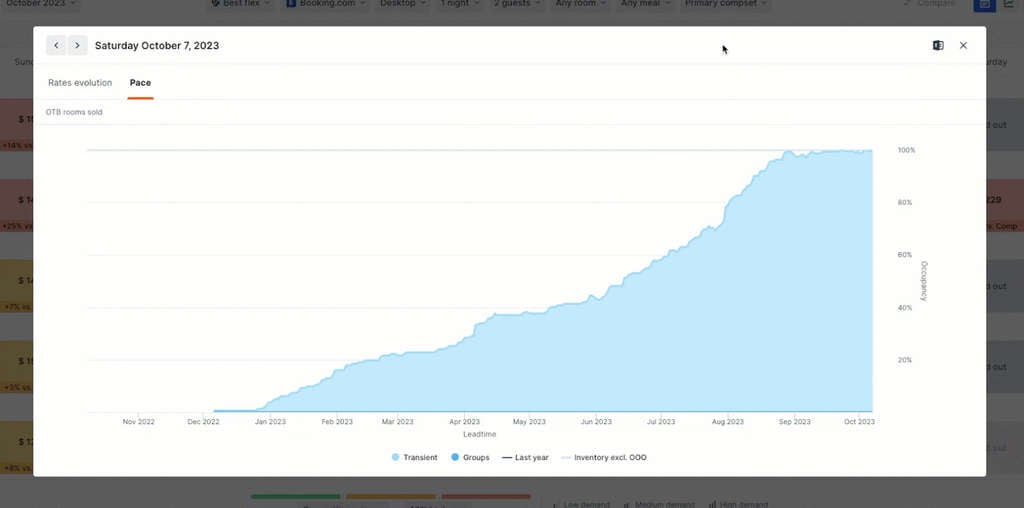Open the Primary compset dropdown behind the dialog
The width and height of the screenshot is (1024, 508).
[725, 4]
